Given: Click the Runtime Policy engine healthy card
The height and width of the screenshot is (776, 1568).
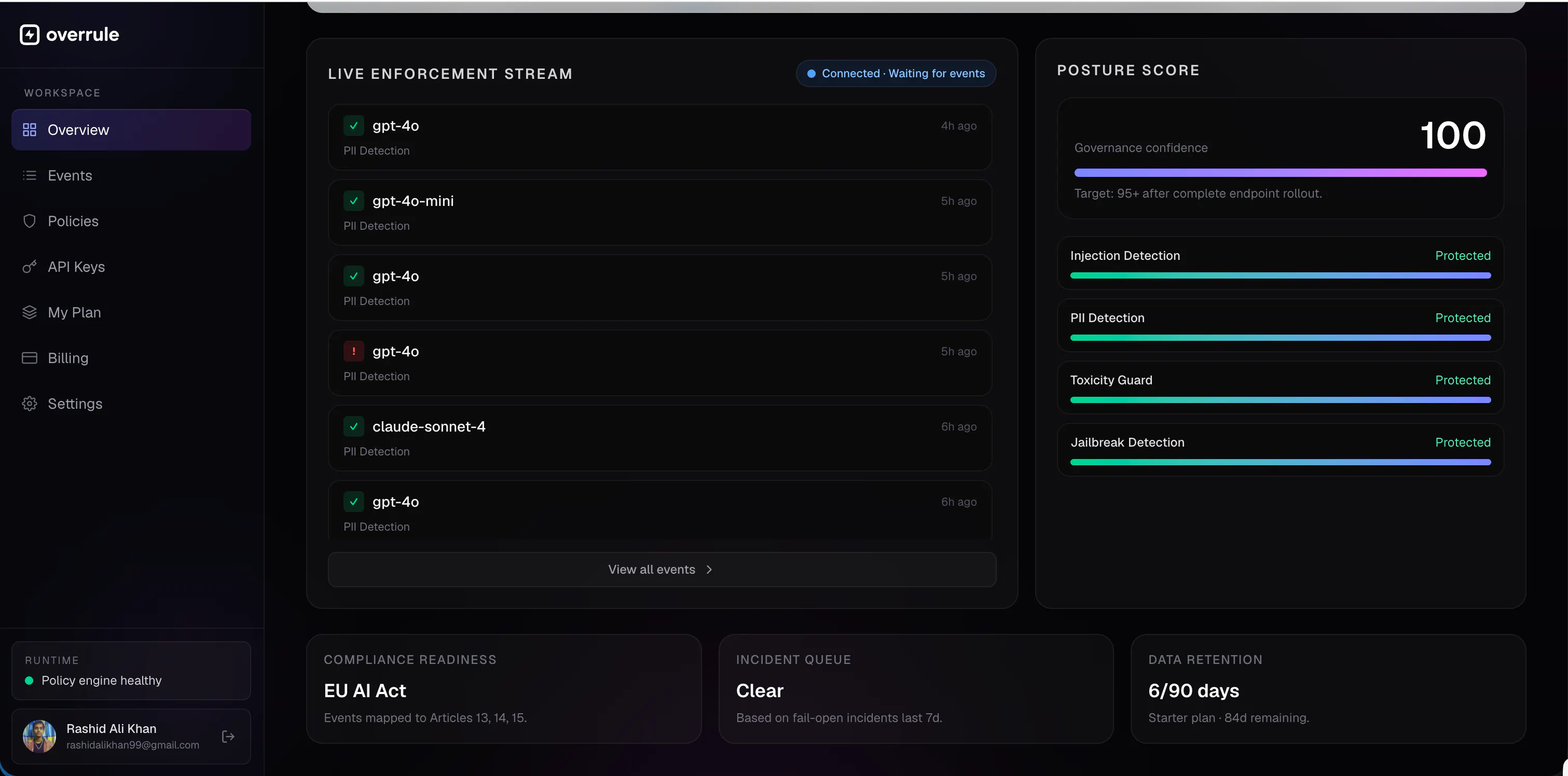Looking at the screenshot, I should tap(131, 671).
